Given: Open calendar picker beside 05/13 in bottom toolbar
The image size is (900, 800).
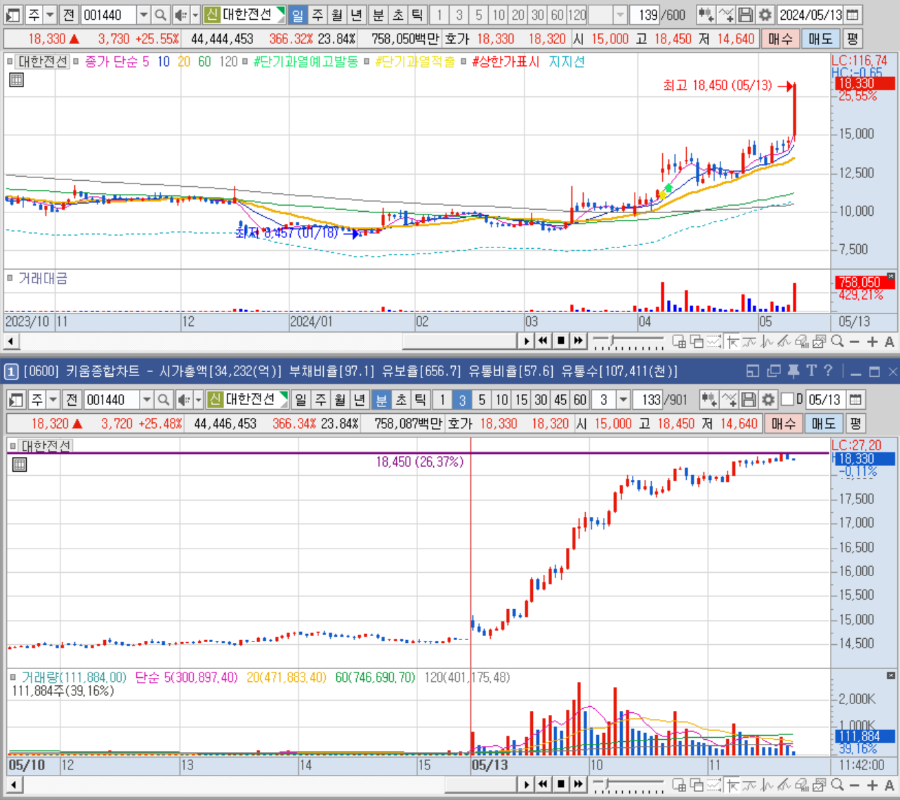Looking at the screenshot, I should point(855,399).
